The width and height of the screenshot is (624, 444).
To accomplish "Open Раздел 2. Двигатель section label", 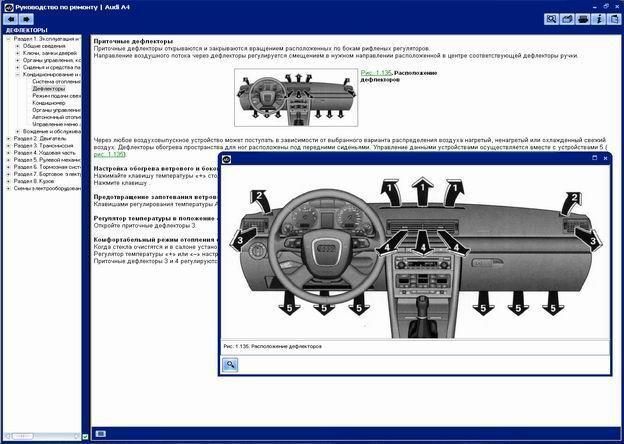I will pyautogui.click(x=40, y=138).
